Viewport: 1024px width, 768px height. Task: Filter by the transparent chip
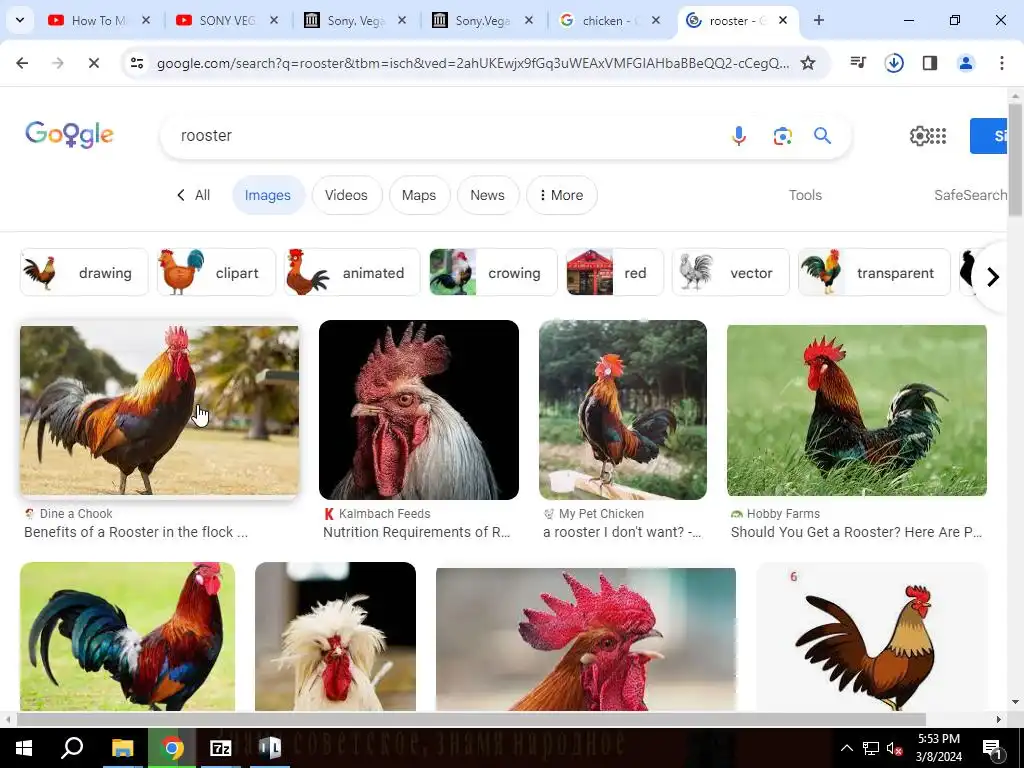pos(874,272)
